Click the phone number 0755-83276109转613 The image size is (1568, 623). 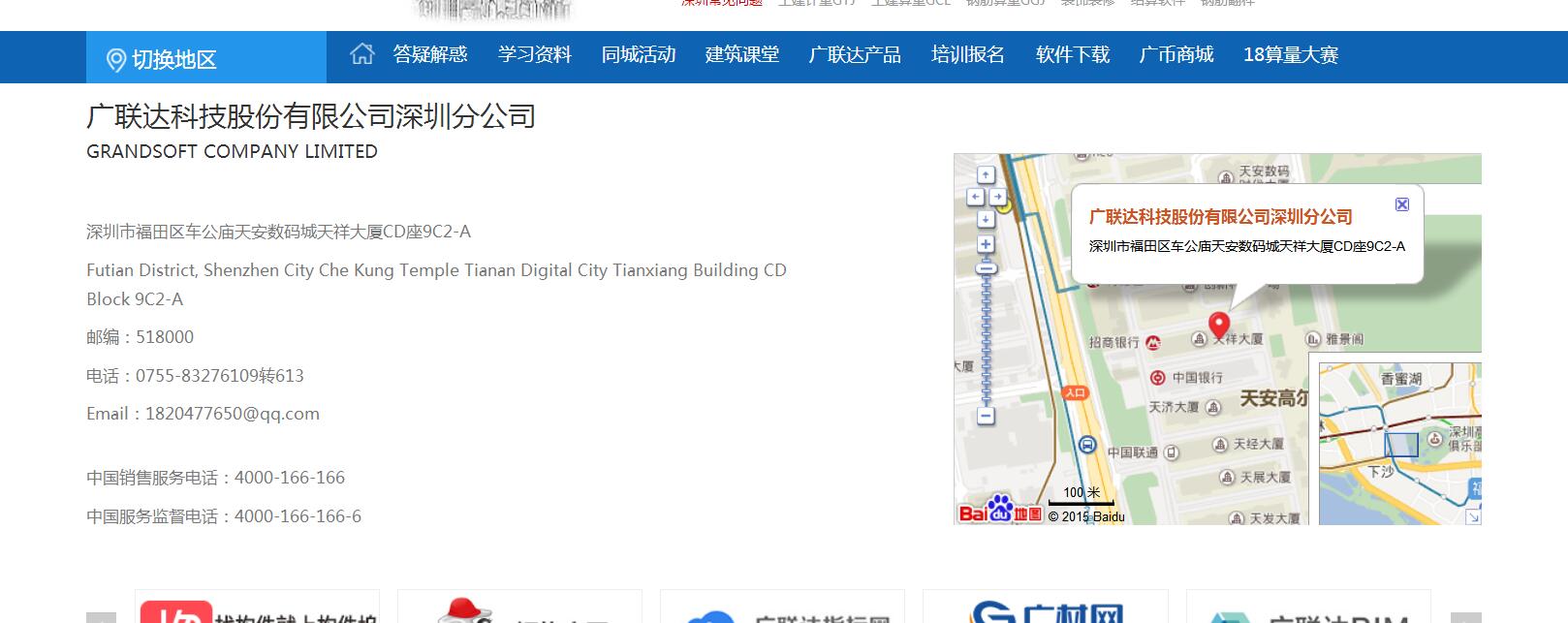click(220, 376)
